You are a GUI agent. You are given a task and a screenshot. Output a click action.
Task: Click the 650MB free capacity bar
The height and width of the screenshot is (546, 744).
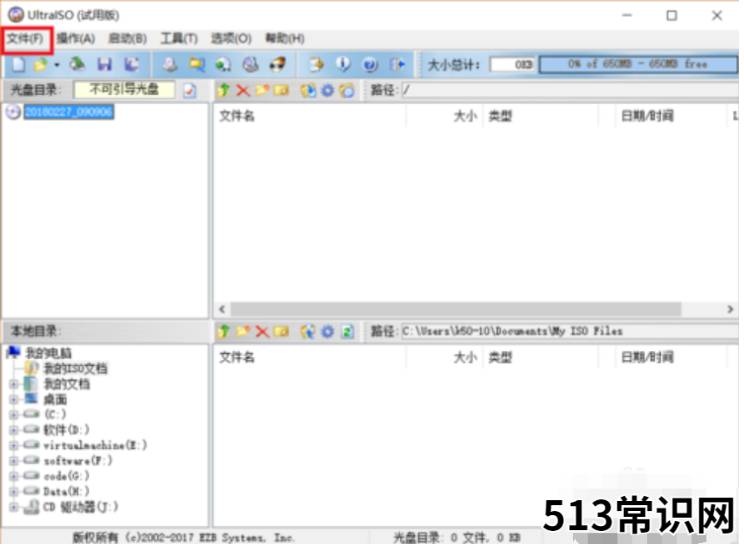coord(638,65)
